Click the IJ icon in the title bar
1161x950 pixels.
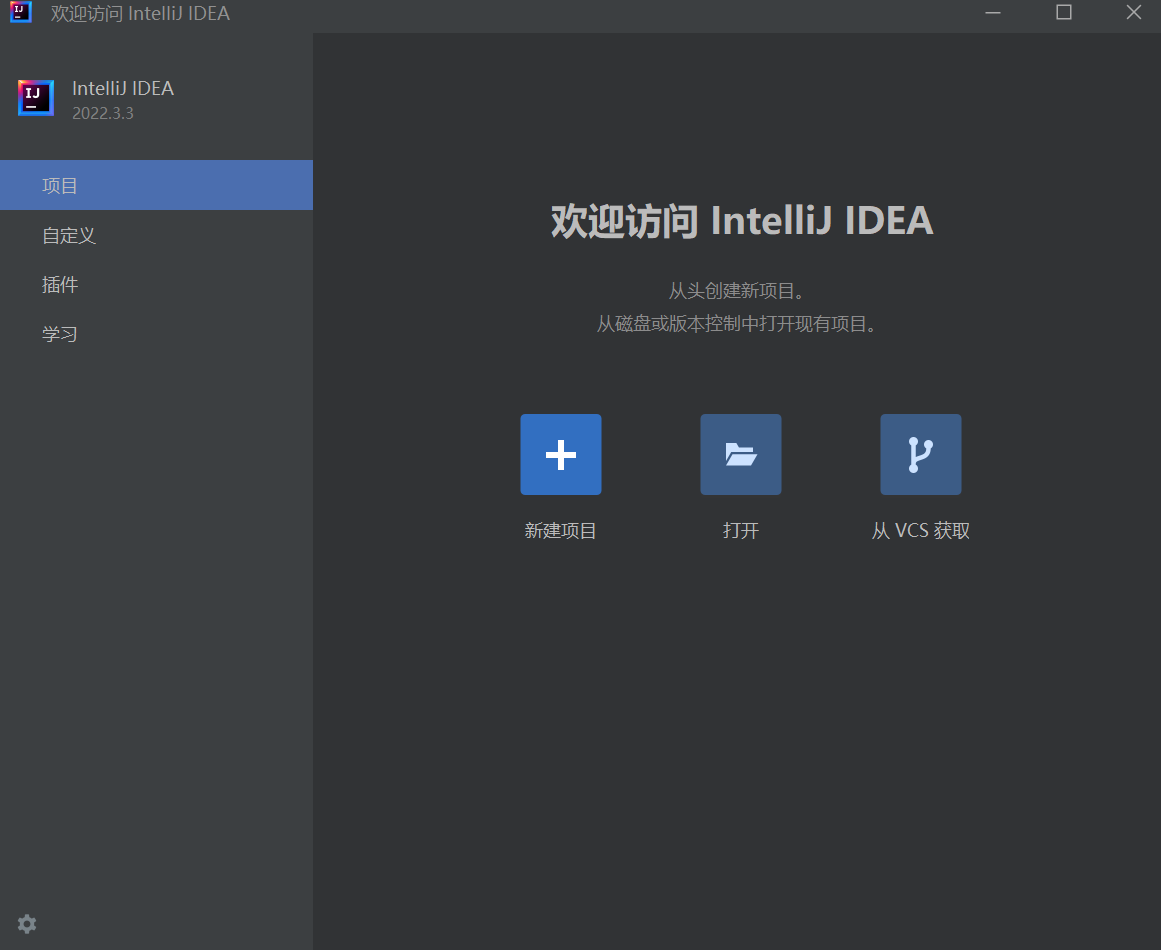(x=21, y=12)
